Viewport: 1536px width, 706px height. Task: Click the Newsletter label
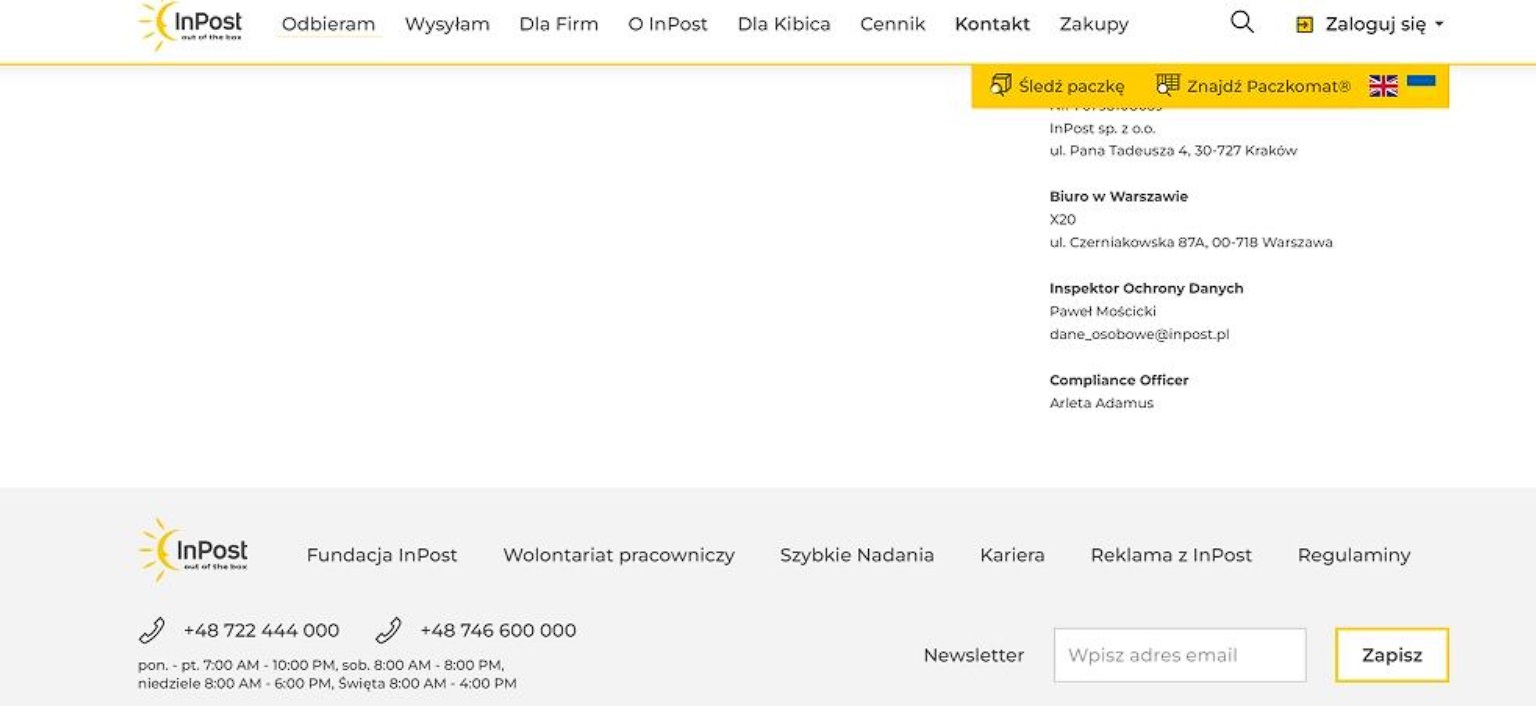[974, 655]
